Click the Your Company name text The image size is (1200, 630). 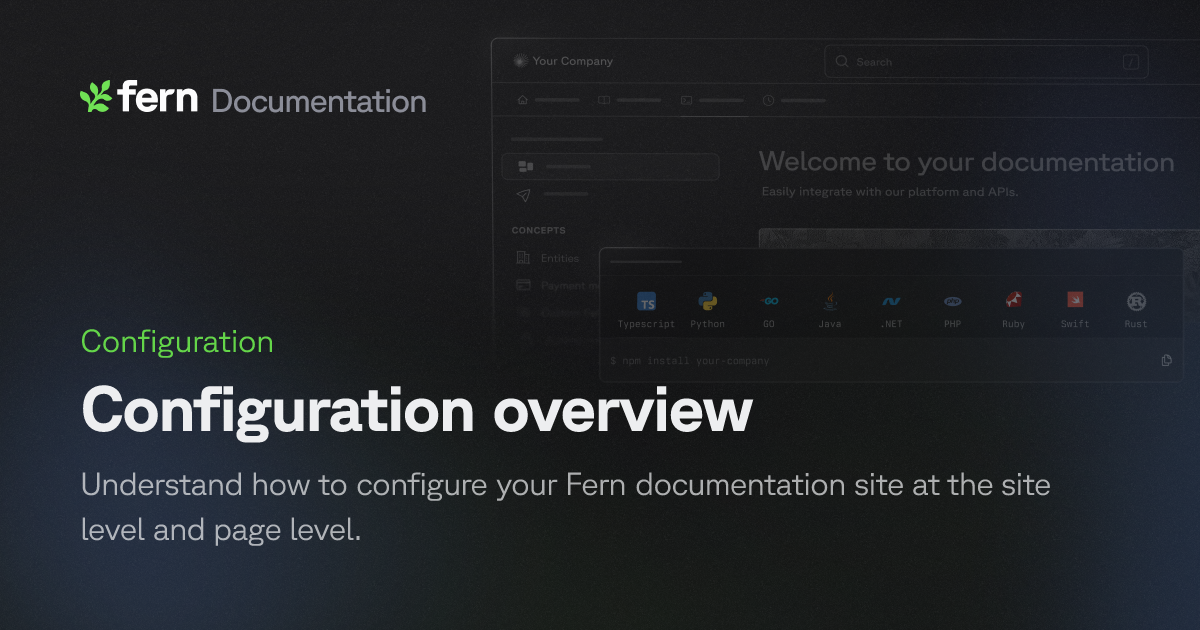click(573, 61)
